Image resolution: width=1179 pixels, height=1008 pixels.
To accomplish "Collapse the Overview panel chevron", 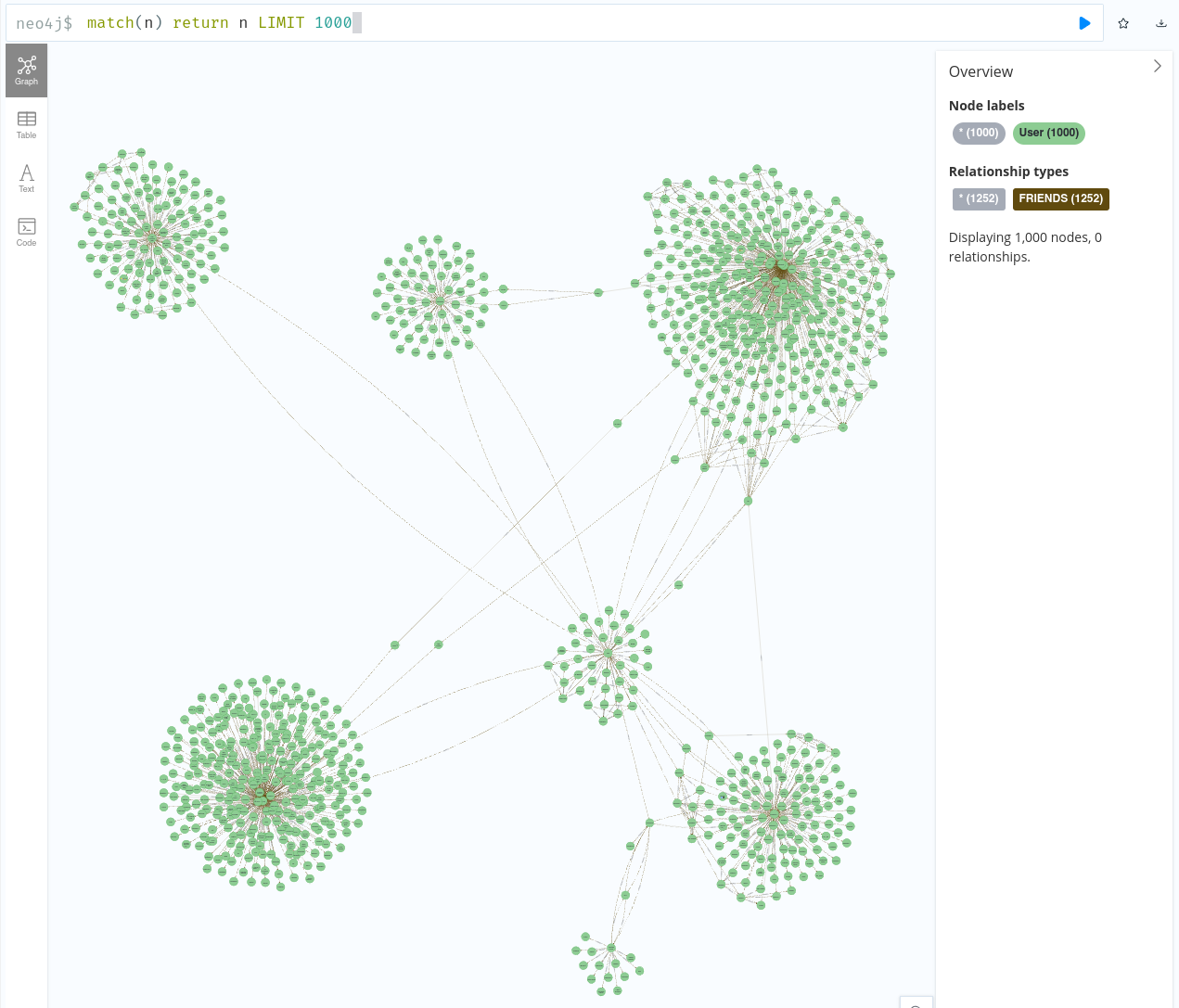I will tap(1157, 66).
